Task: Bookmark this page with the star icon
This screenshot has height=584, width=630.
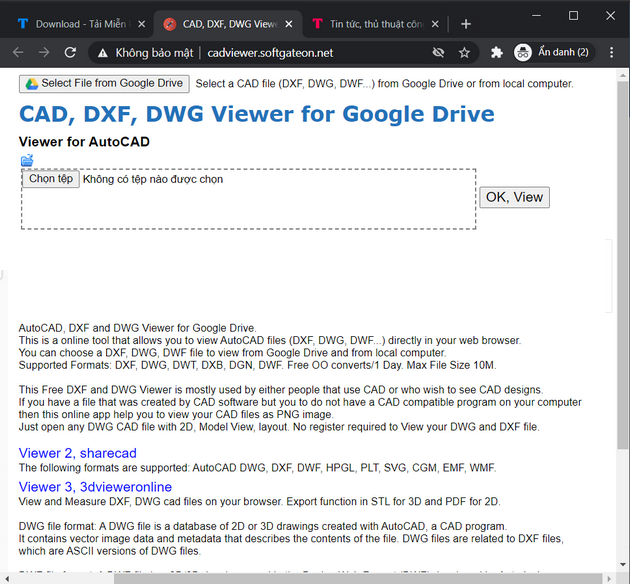Action: pos(464,53)
